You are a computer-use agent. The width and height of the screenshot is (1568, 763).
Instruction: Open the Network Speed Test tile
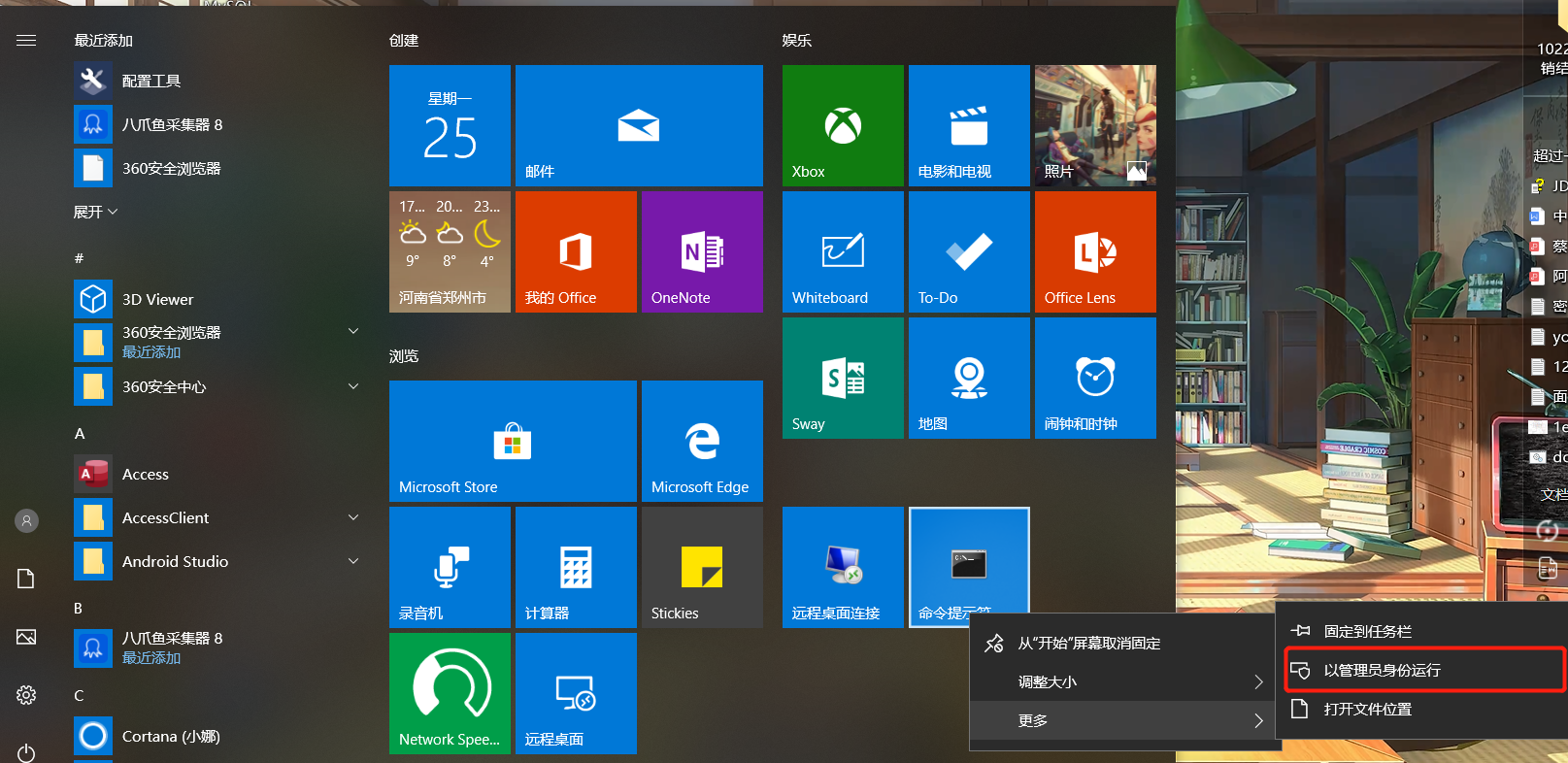pyautogui.click(x=450, y=693)
